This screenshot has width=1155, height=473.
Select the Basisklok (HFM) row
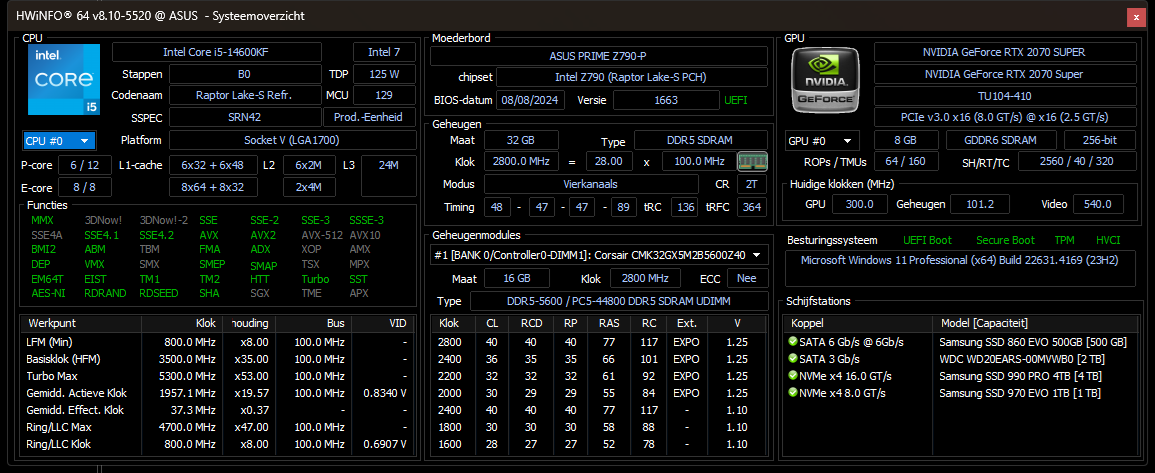pos(218,359)
